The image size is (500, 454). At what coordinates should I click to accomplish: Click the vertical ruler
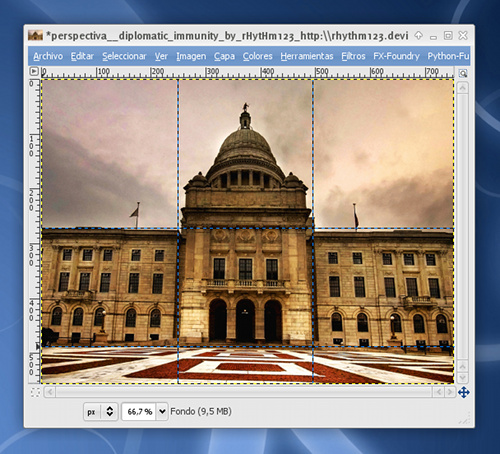(x=34, y=231)
